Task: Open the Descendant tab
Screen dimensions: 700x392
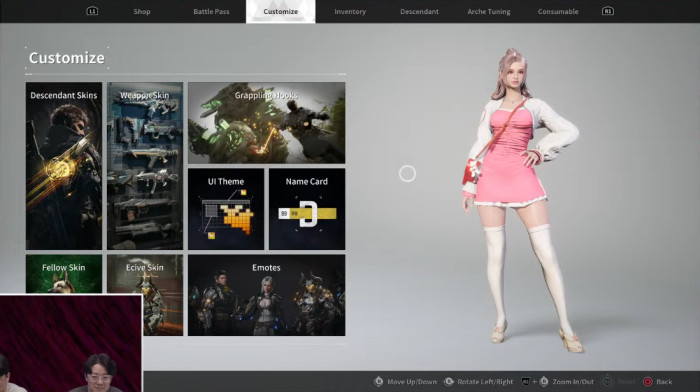Action: pos(419,12)
